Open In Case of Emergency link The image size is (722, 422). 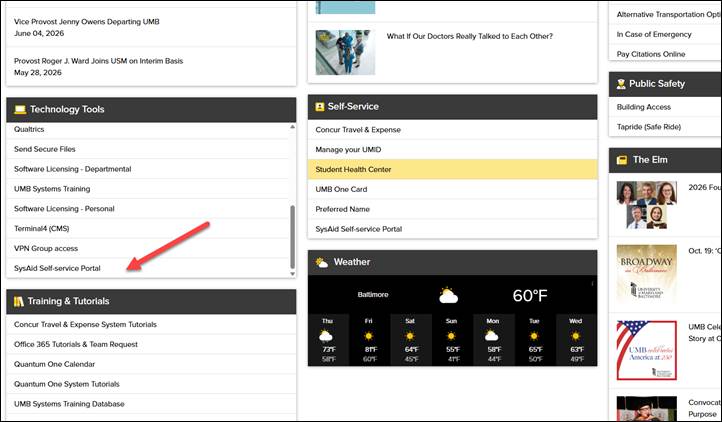pos(654,35)
